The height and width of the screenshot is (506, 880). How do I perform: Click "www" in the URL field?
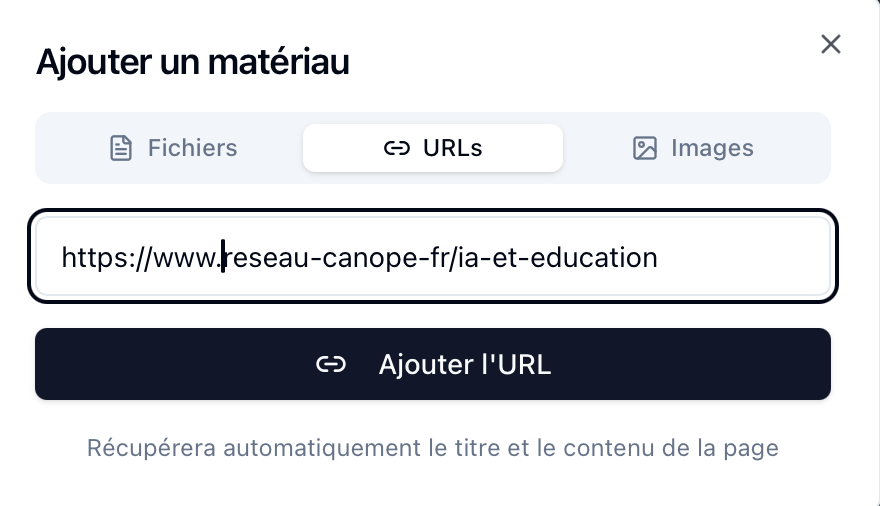(185, 258)
